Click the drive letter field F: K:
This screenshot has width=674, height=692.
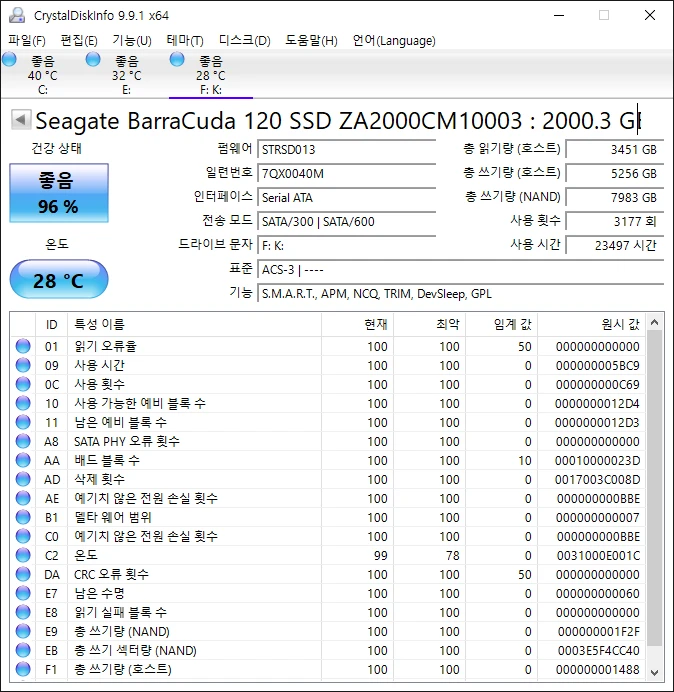[x=346, y=245]
